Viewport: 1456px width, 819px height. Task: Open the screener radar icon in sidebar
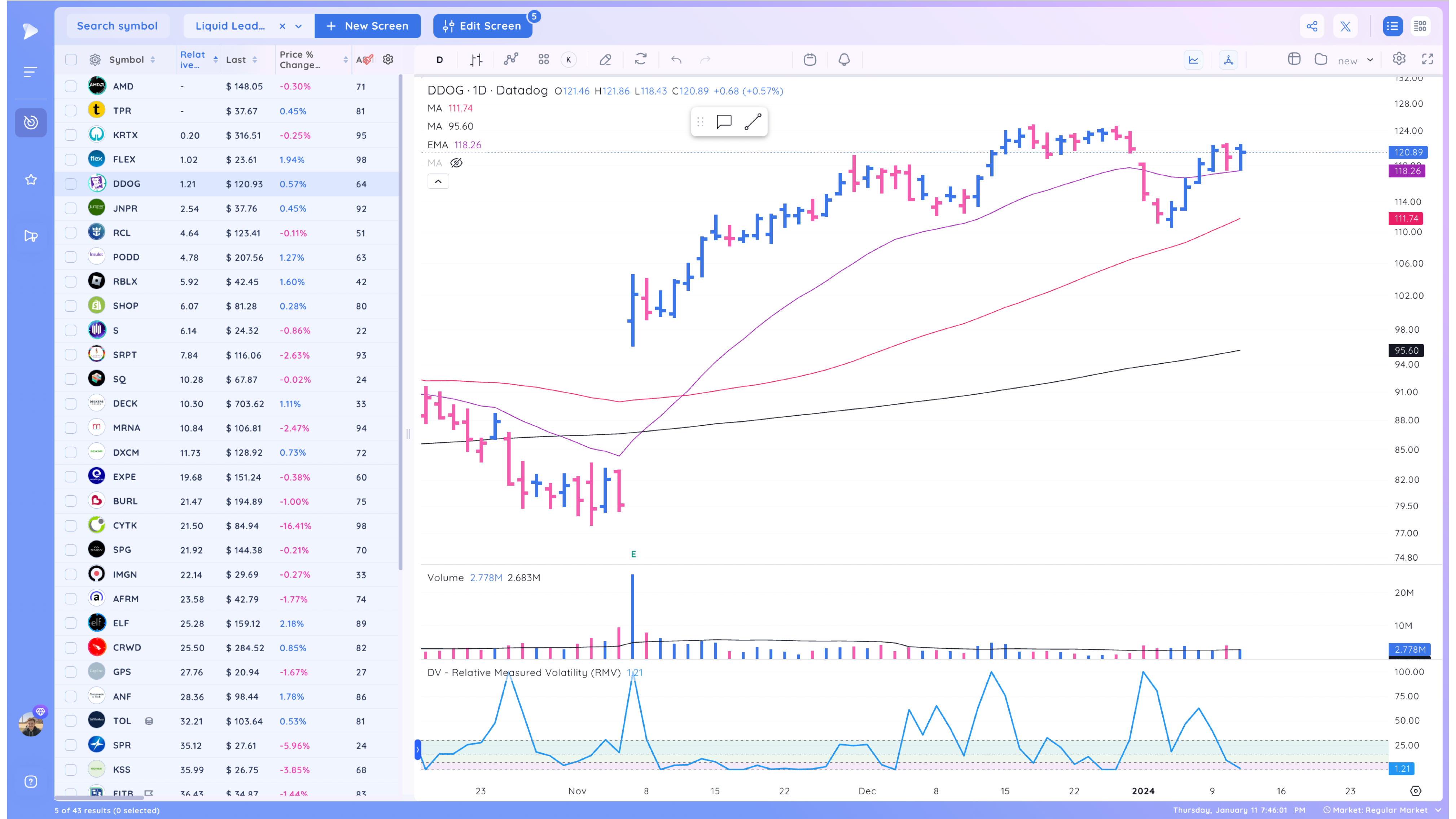31,122
